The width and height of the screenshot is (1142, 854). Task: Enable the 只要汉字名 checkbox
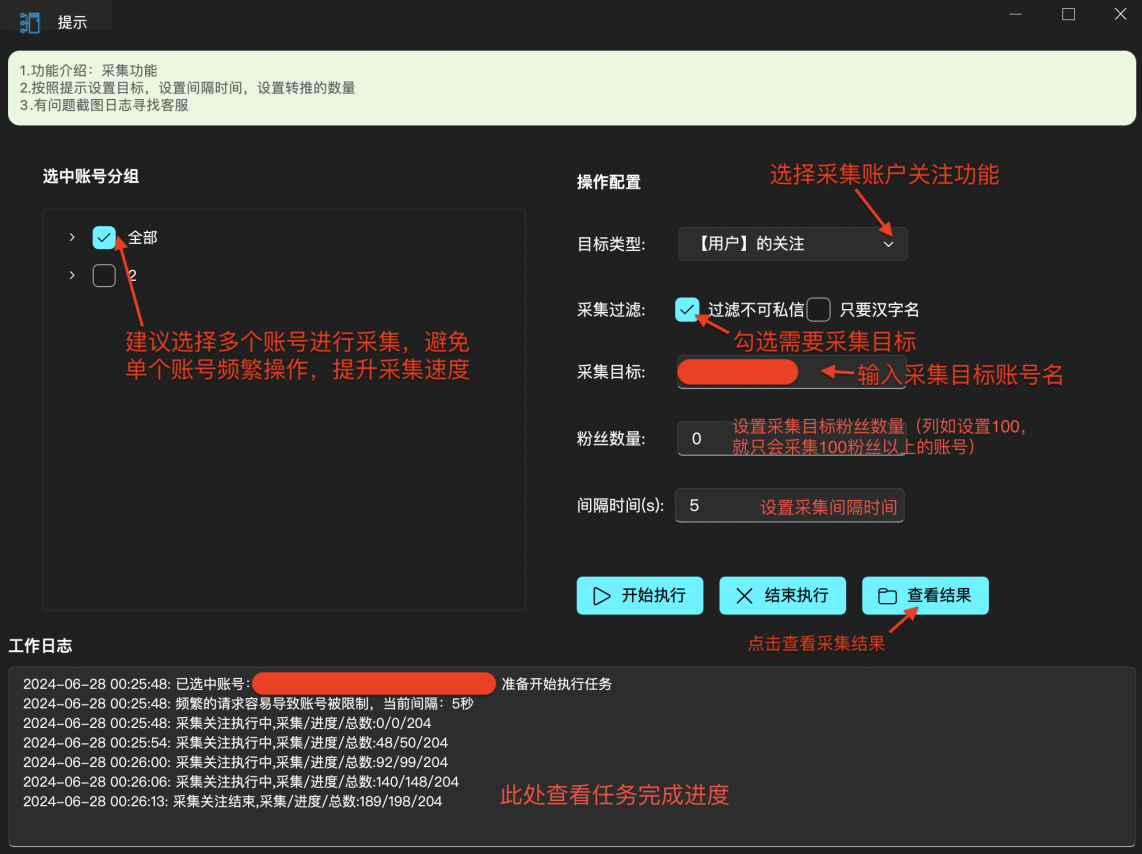pyautogui.click(x=819, y=309)
